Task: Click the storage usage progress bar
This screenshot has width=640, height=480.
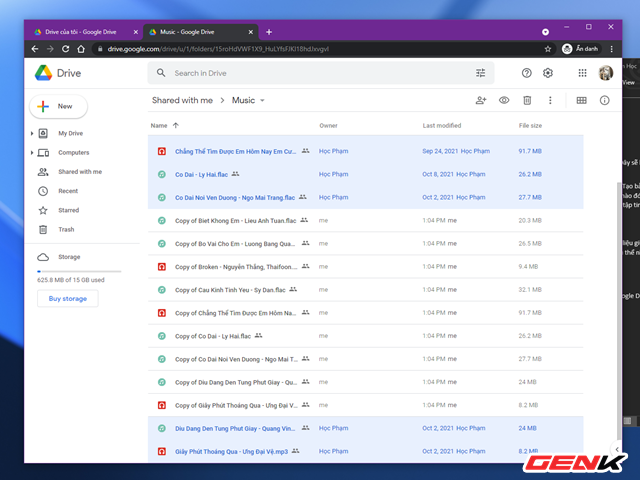Action: point(79,271)
